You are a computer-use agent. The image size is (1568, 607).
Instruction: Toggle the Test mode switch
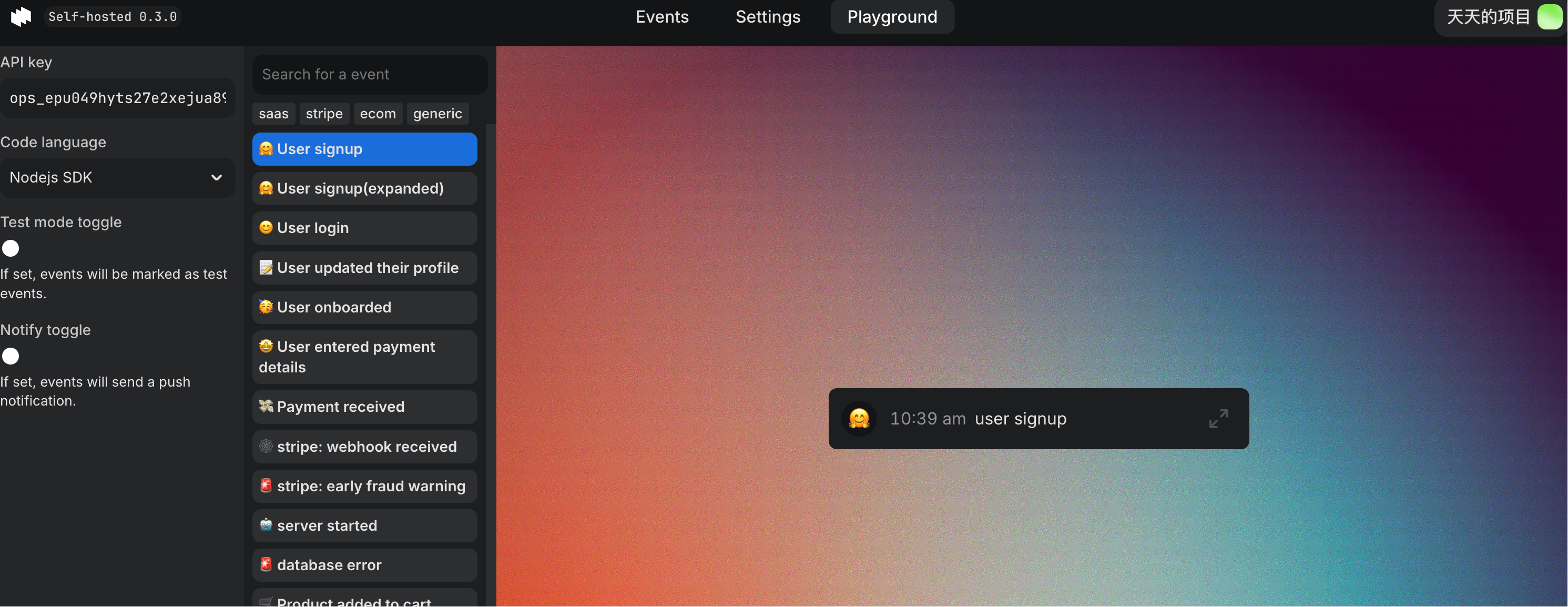(x=11, y=248)
